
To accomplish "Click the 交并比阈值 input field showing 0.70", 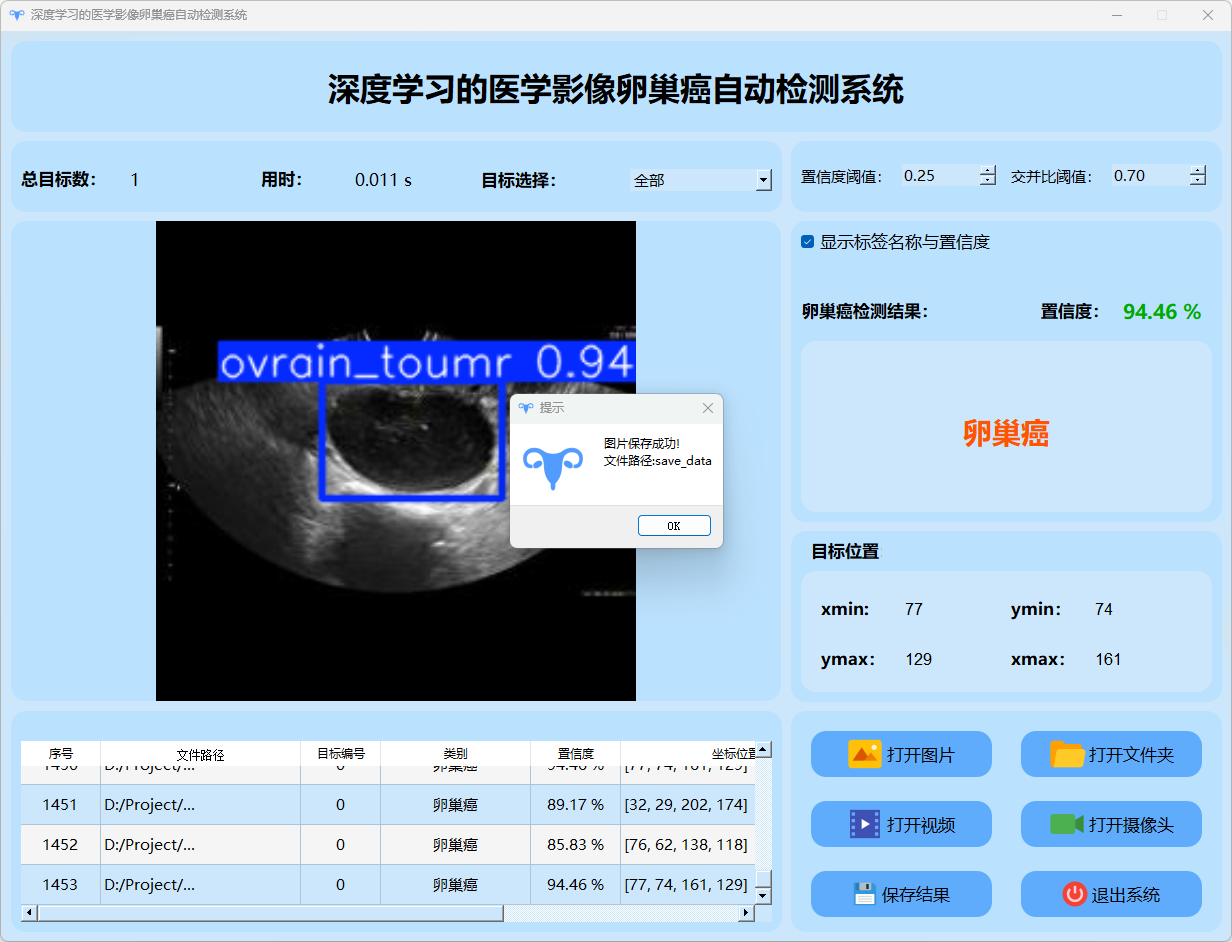I will point(1149,175).
